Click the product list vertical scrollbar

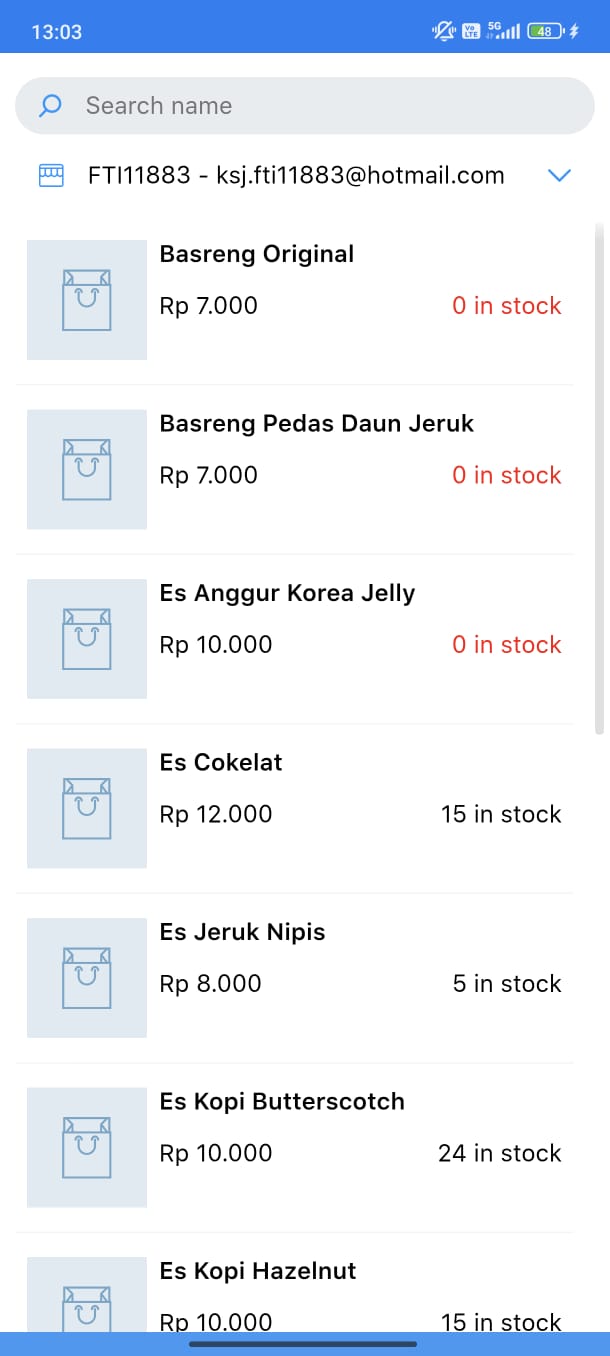point(599,480)
